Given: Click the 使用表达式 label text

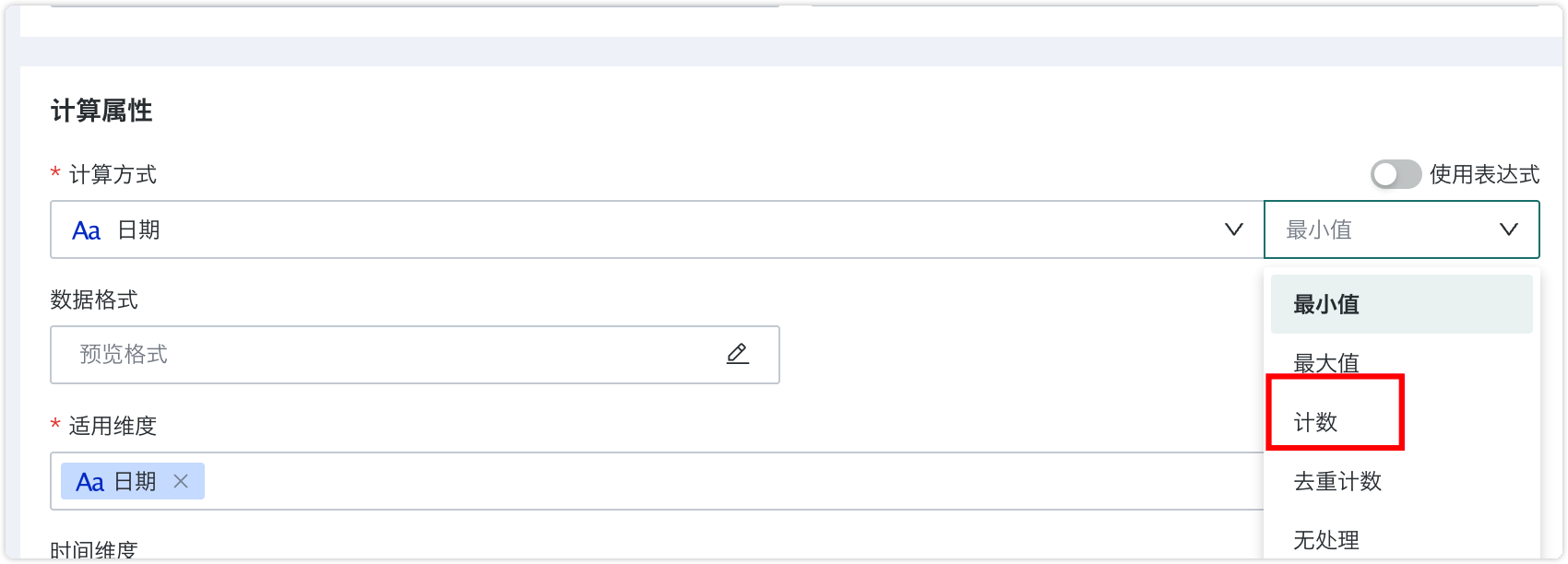Looking at the screenshot, I should click(1484, 174).
